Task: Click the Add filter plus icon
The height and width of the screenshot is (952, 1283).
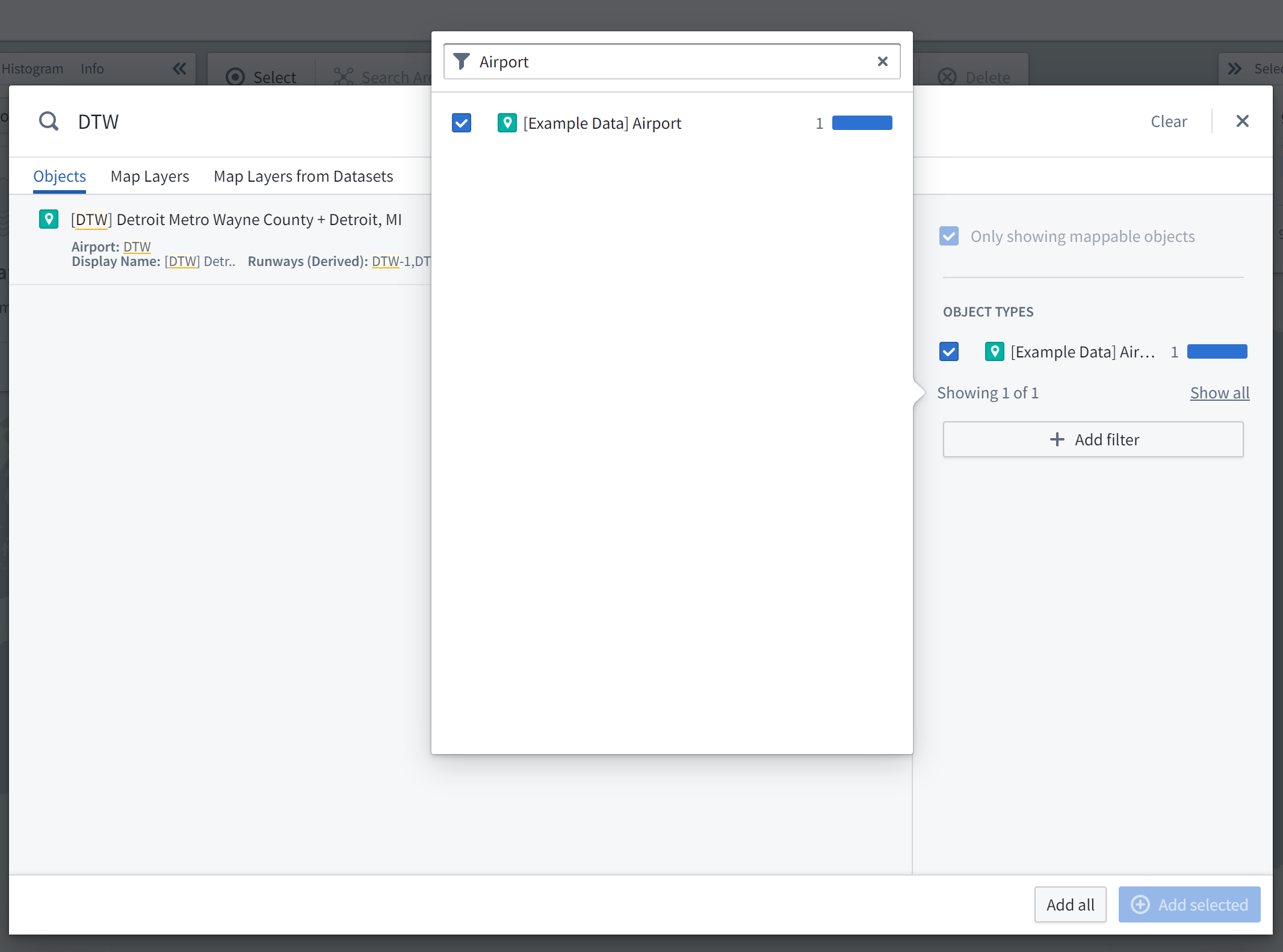Action: (x=1056, y=439)
